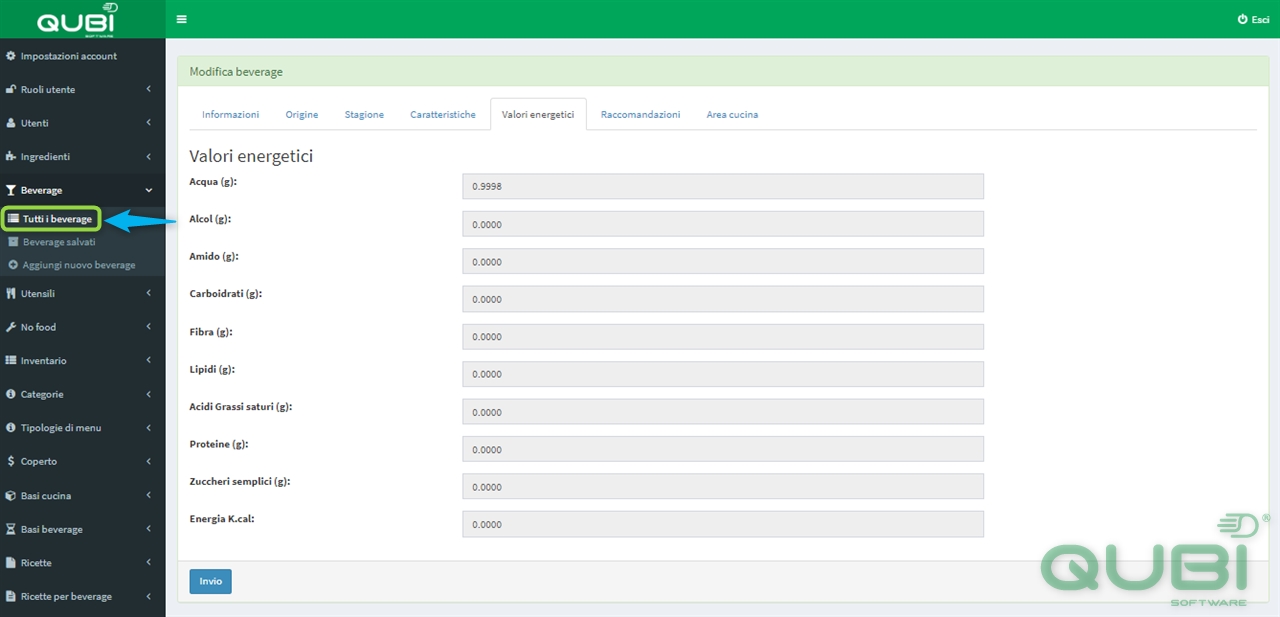The width and height of the screenshot is (1280, 617).
Task: Click the Categorie info icon
Action: pyautogui.click(x=11, y=395)
